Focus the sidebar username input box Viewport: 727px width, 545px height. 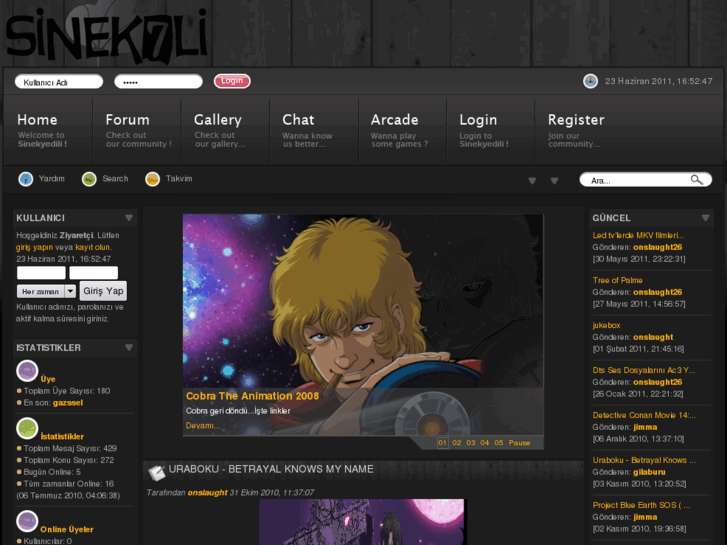(x=41, y=273)
